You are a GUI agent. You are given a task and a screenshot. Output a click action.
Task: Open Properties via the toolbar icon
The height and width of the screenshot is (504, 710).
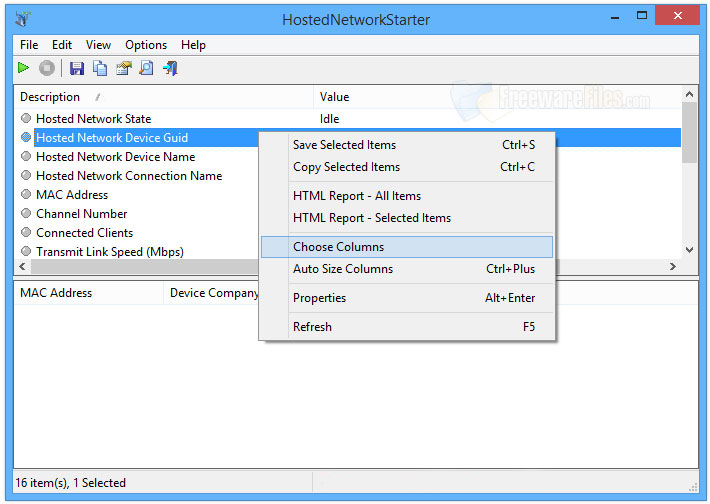pos(123,68)
